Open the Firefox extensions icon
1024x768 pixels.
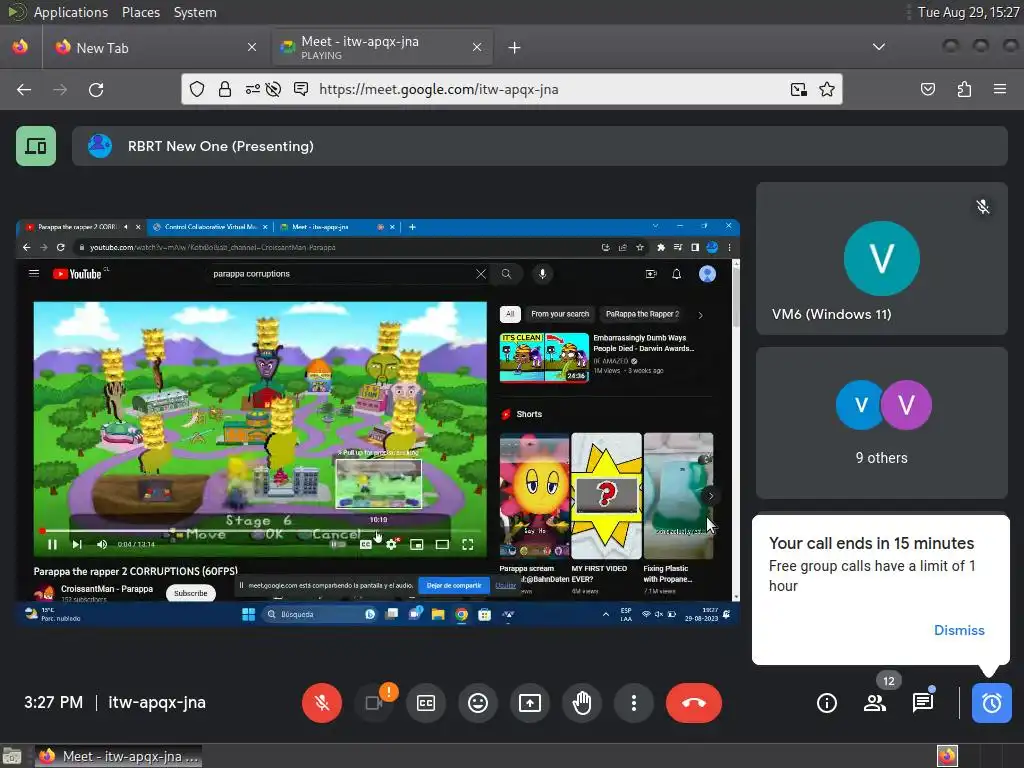[x=964, y=89]
